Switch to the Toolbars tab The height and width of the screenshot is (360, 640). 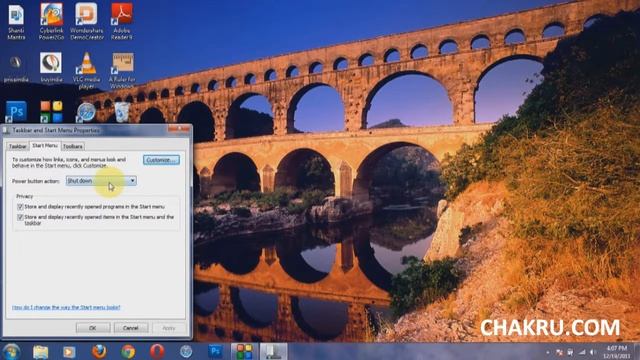73,146
